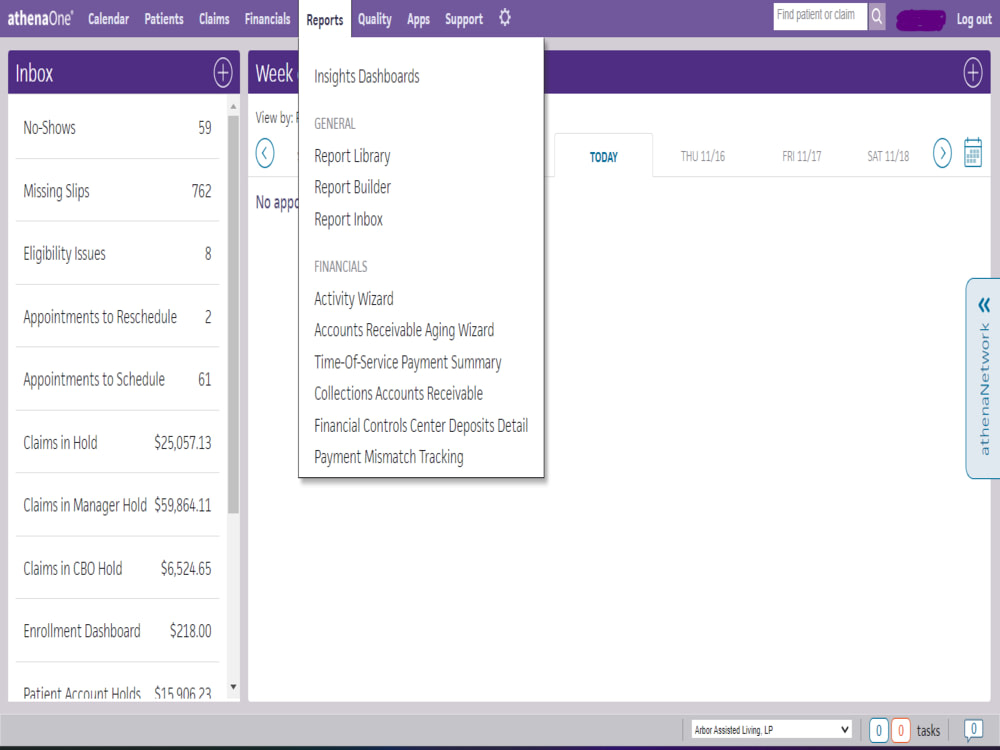This screenshot has width=1000, height=750.
Task: Open the Calendar menu
Action: point(108,19)
